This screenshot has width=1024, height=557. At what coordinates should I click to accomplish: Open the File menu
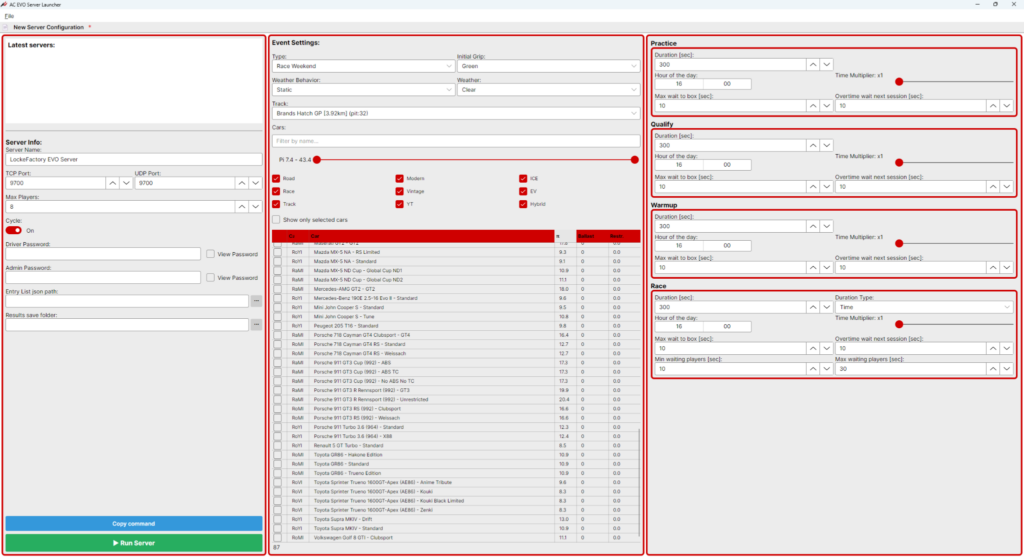coord(9,16)
